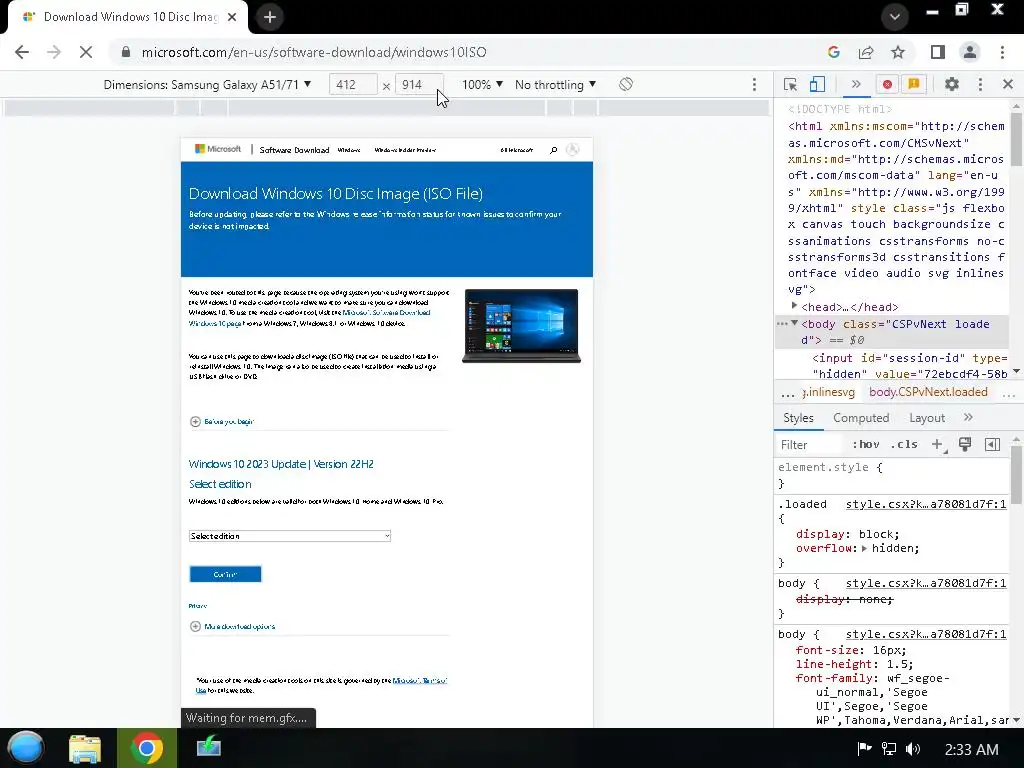Stop loading the page
The width and height of the screenshot is (1024, 768).
(x=86, y=52)
